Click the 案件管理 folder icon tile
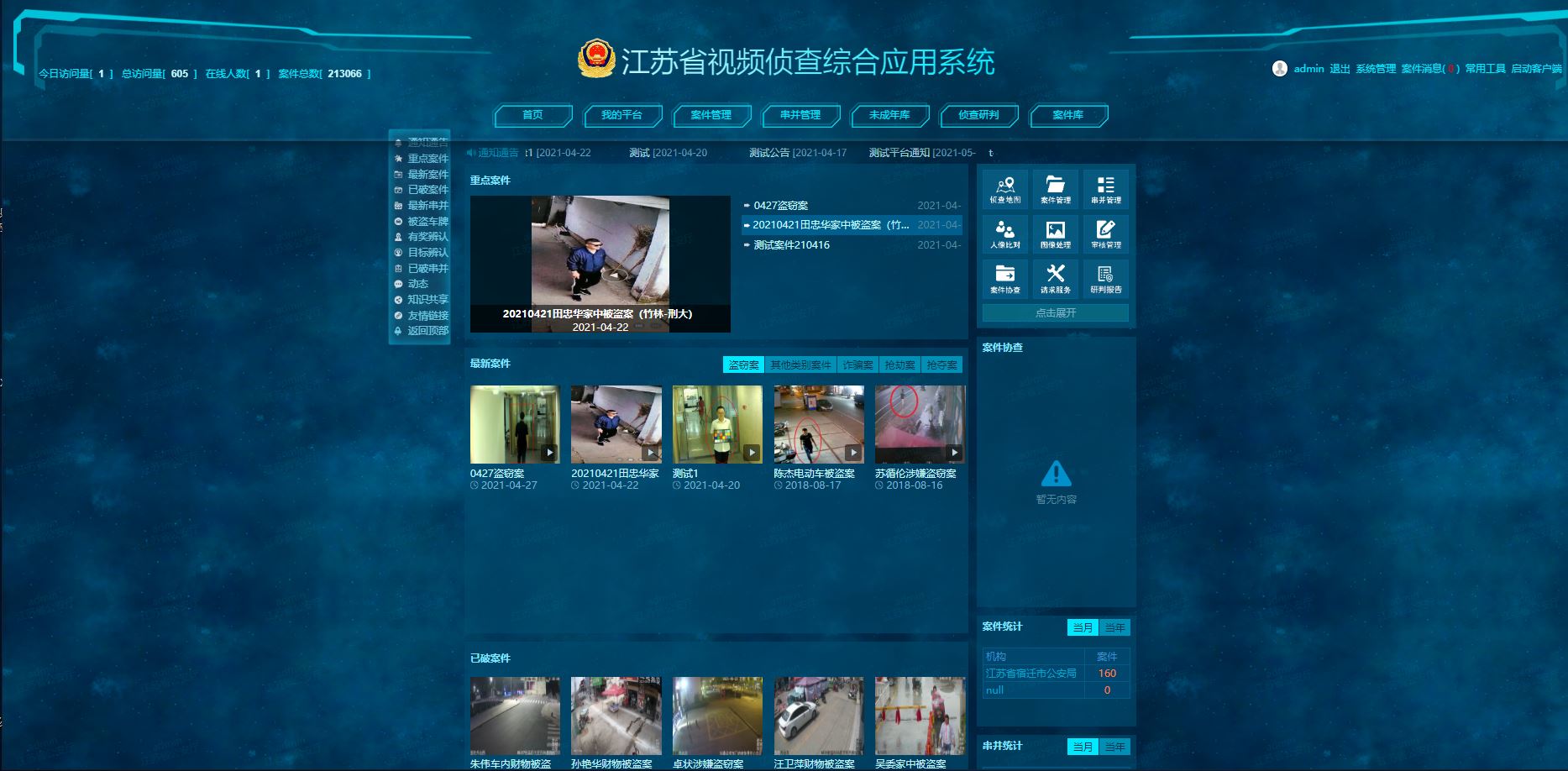Viewport: 1568px width, 771px height. (1055, 189)
